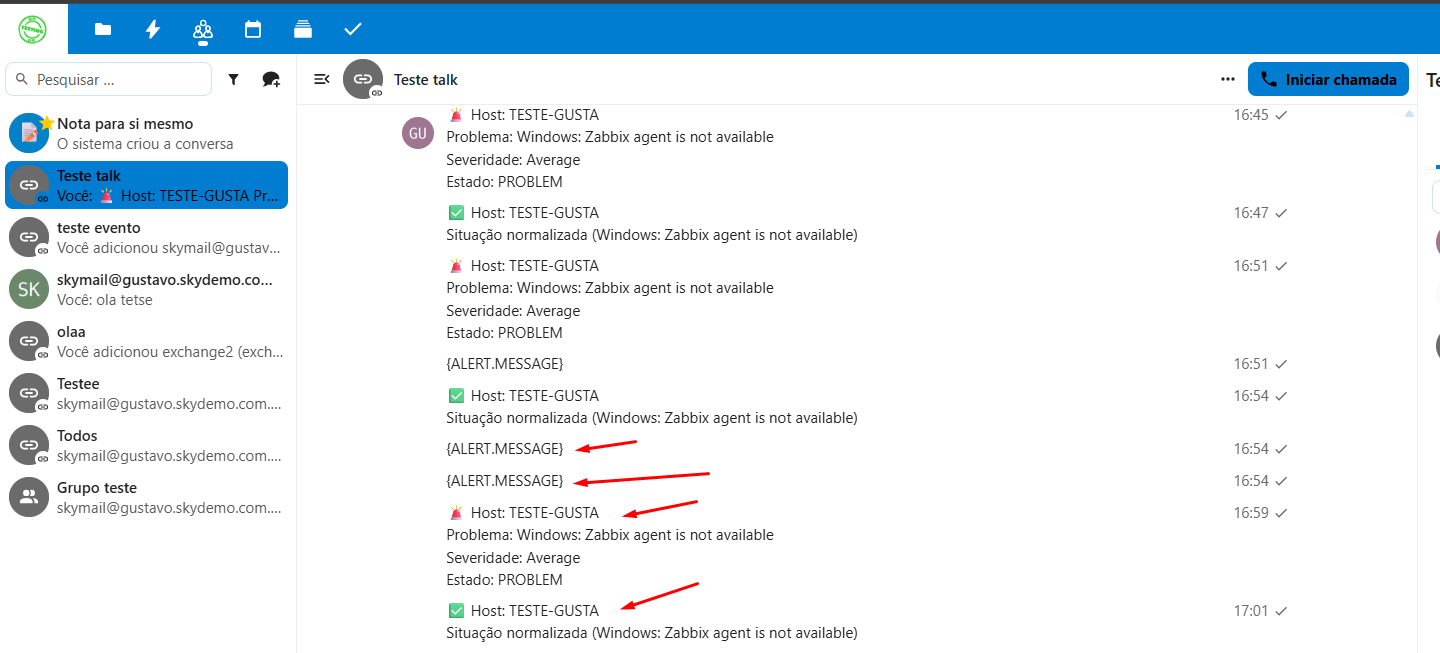Open the Talk app icon
The width and height of the screenshot is (1440, 653).
pos(203,29)
